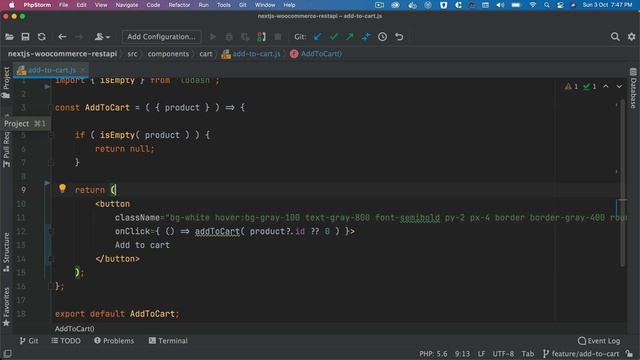This screenshot has height=360, width=640.
Task: Open the Problems tool window
Action: pos(114,341)
